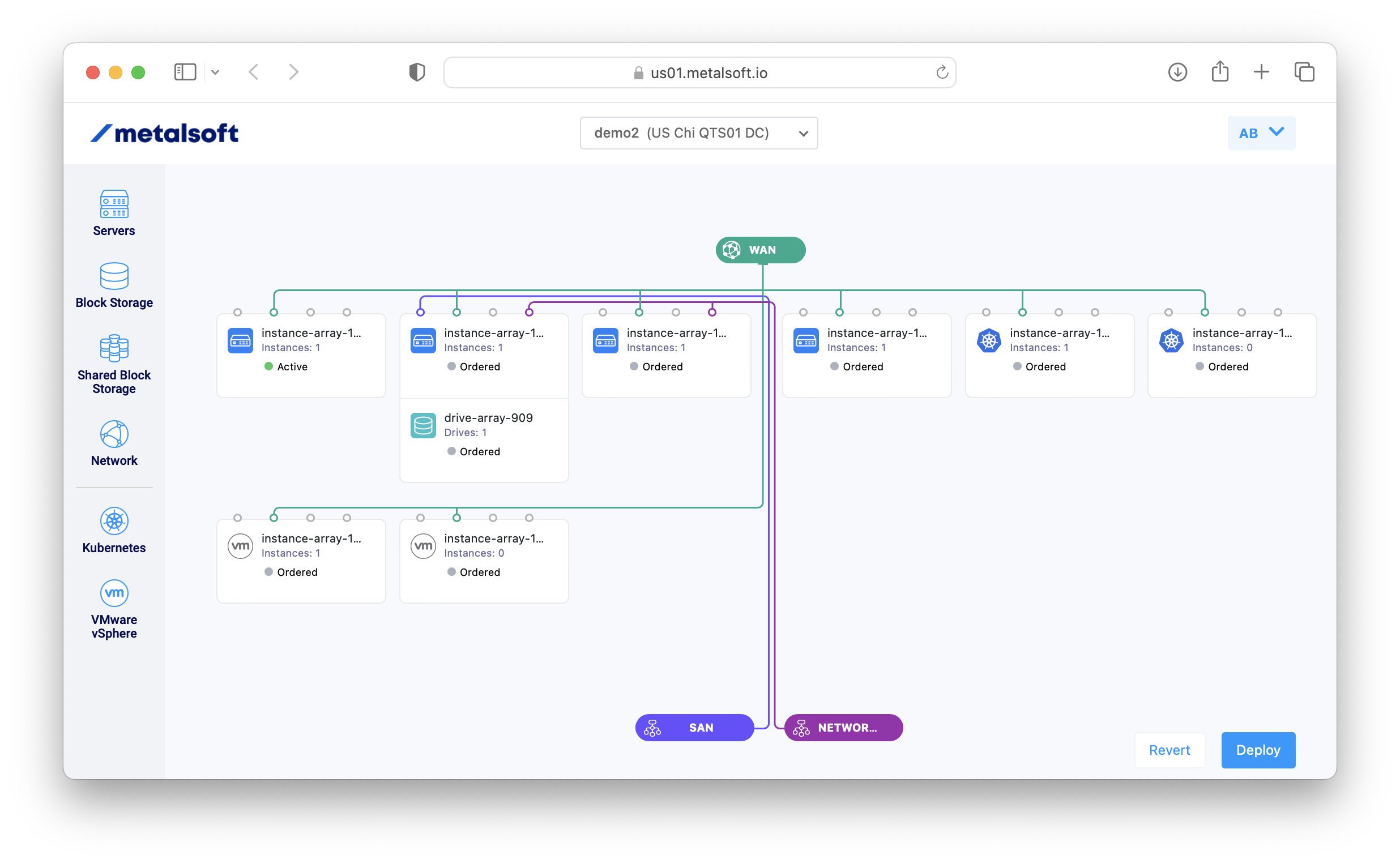Open the demo2 (US Chi QTS01 DC) dropdown
The width and height of the screenshot is (1400, 863).
(698, 133)
